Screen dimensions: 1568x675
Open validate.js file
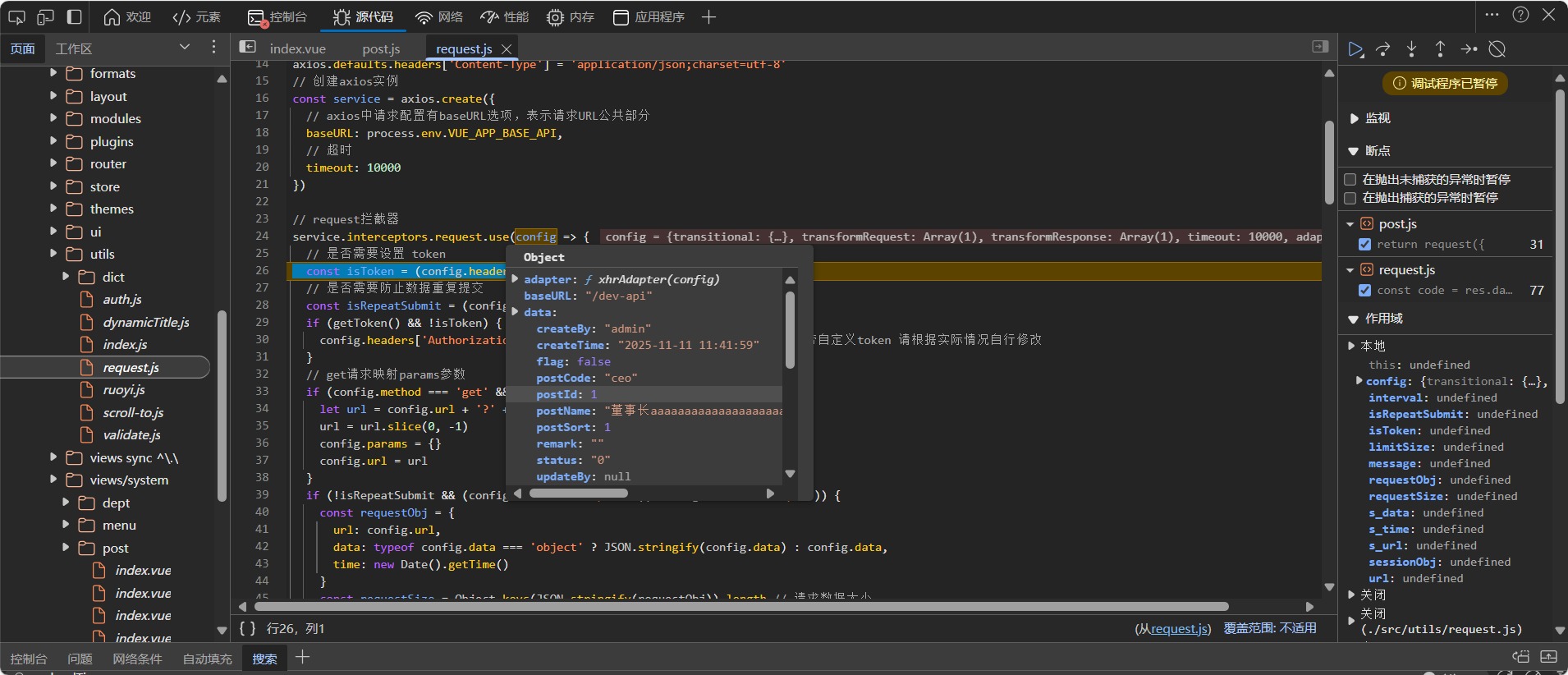[131, 435]
